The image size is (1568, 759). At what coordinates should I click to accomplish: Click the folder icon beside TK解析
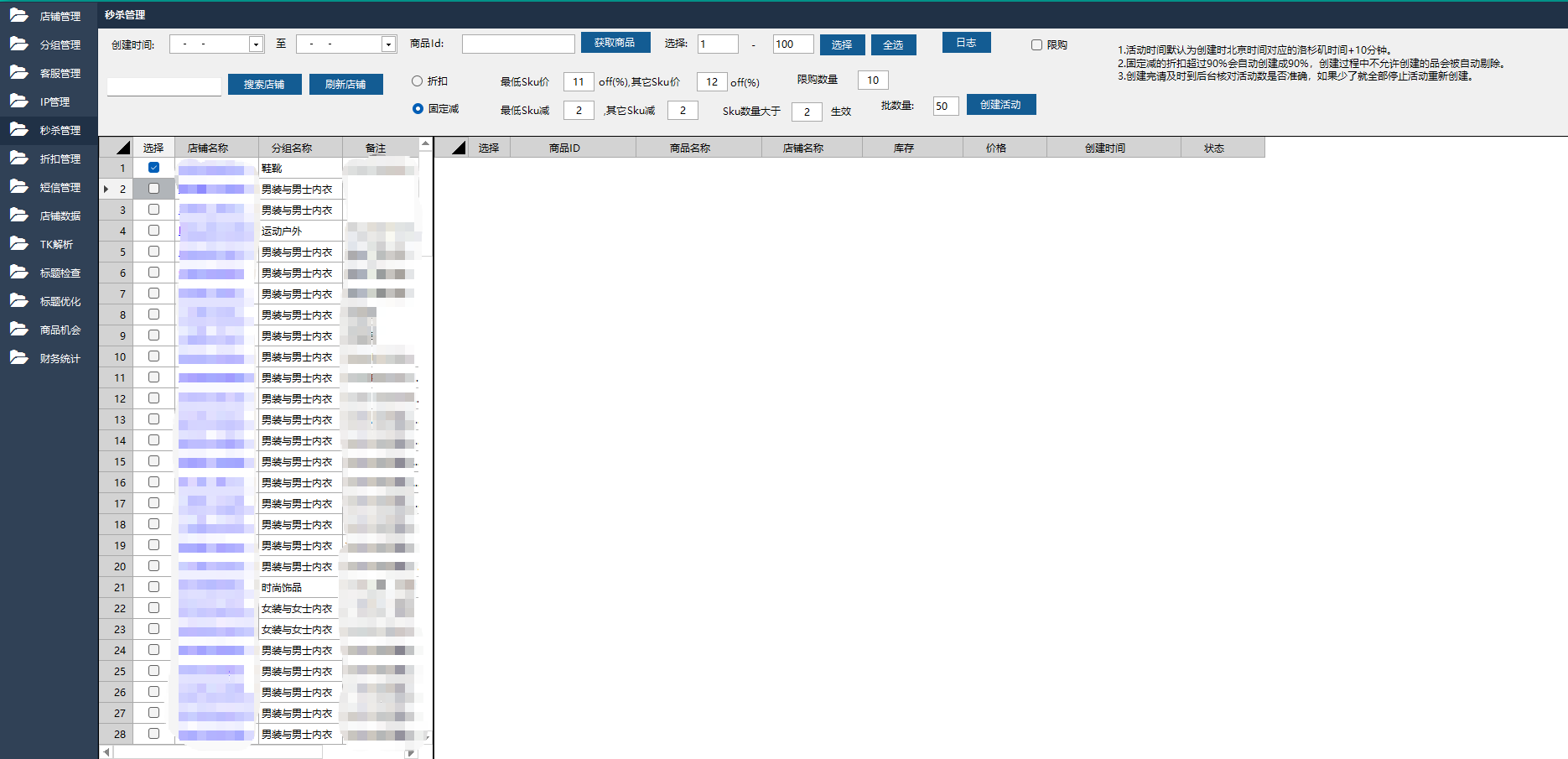tap(18, 244)
